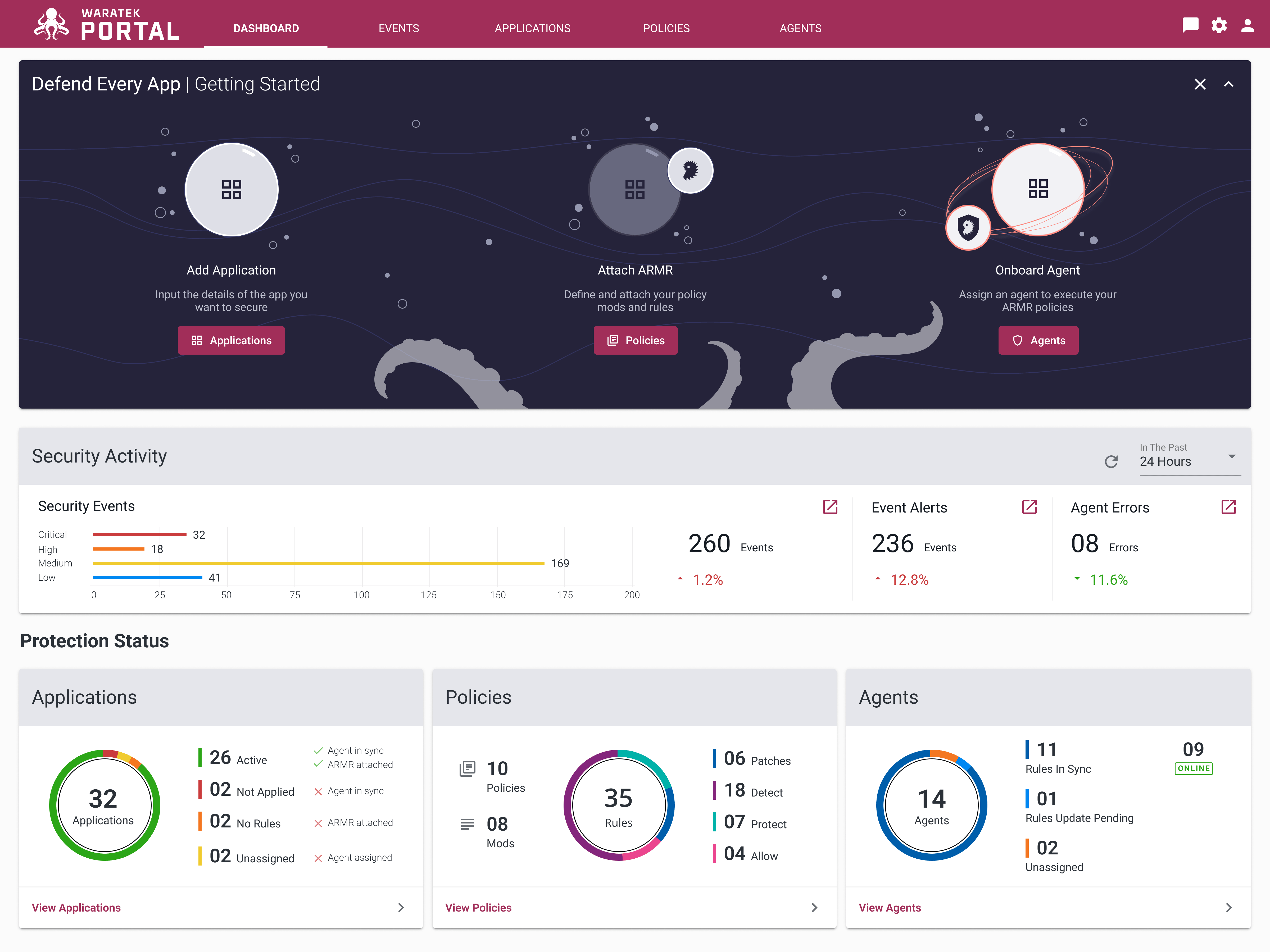Click View Agents link
The image size is (1270, 952).
coord(889,907)
